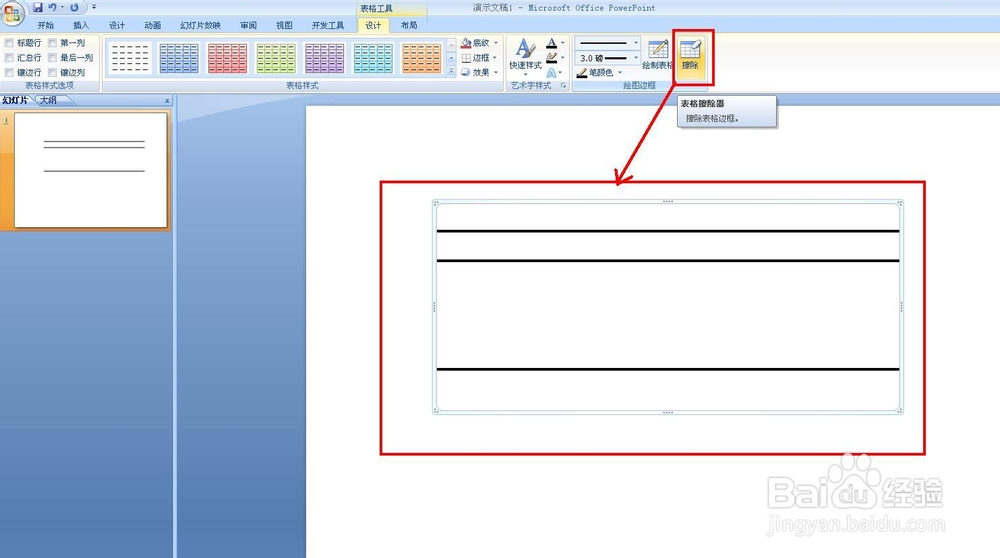This screenshot has height=558, width=1000.
Task: Apply text fill color icon
Action: click(552, 43)
